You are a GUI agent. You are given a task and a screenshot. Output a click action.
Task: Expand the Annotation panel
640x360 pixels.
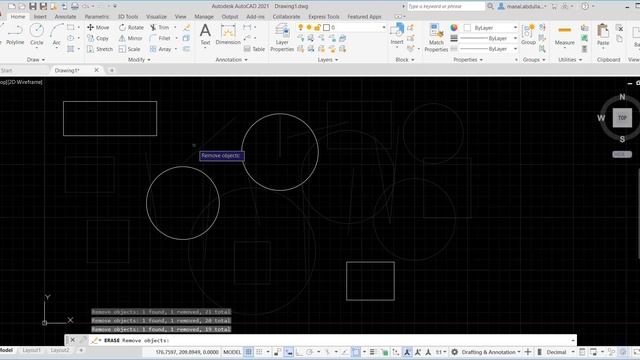click(x=231, y=60)
